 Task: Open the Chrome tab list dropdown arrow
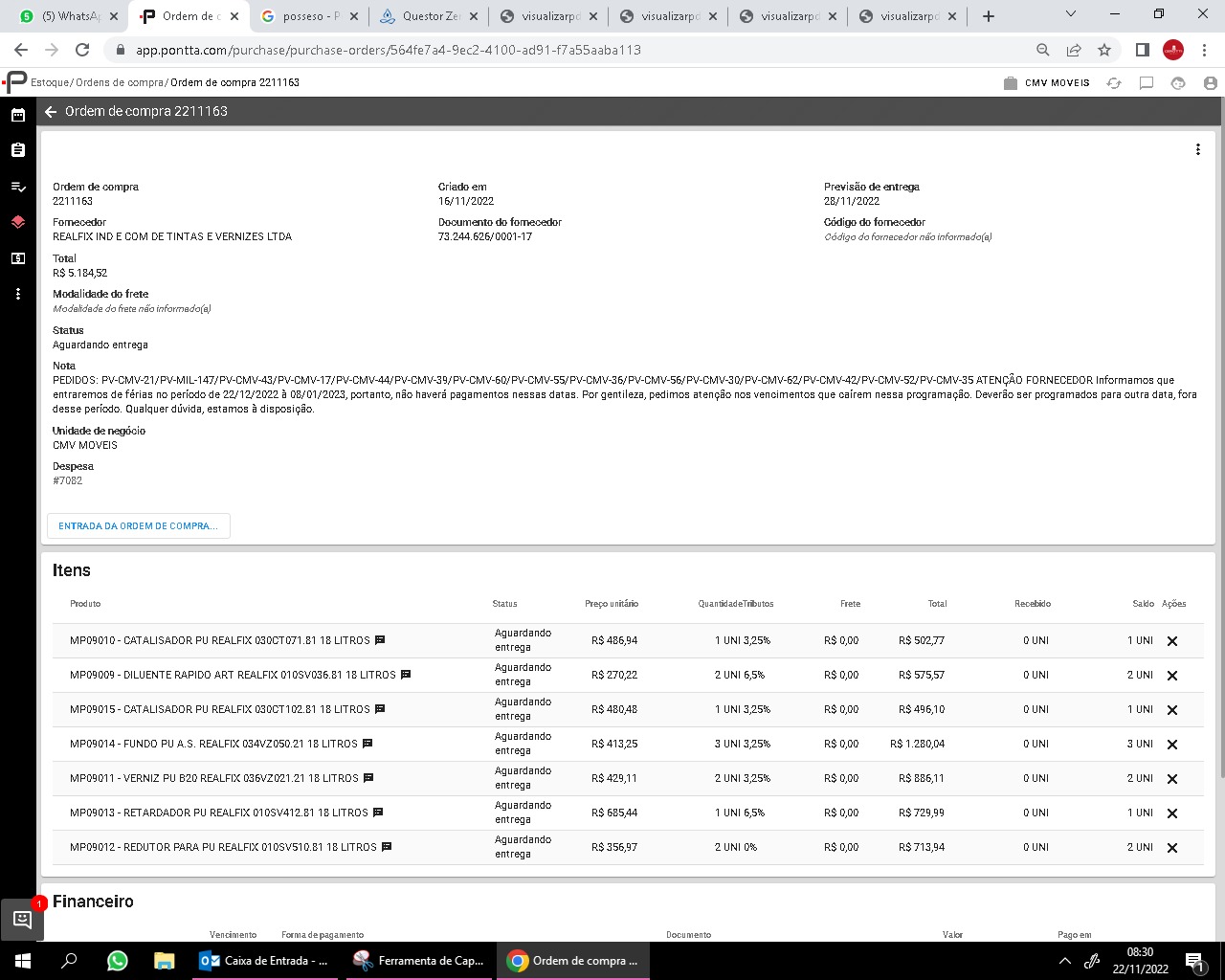(1070, 15)
